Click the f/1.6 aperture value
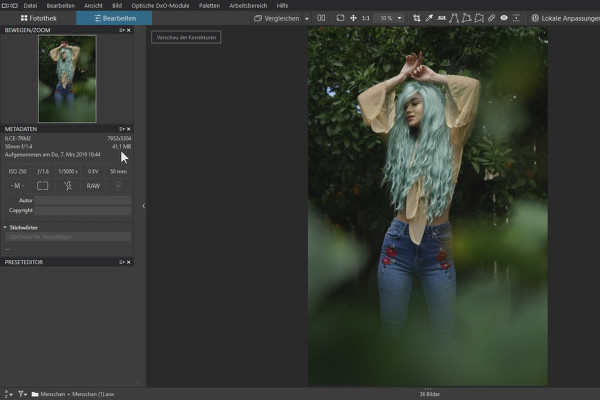The image size is (600, 400). pos(43,171)
